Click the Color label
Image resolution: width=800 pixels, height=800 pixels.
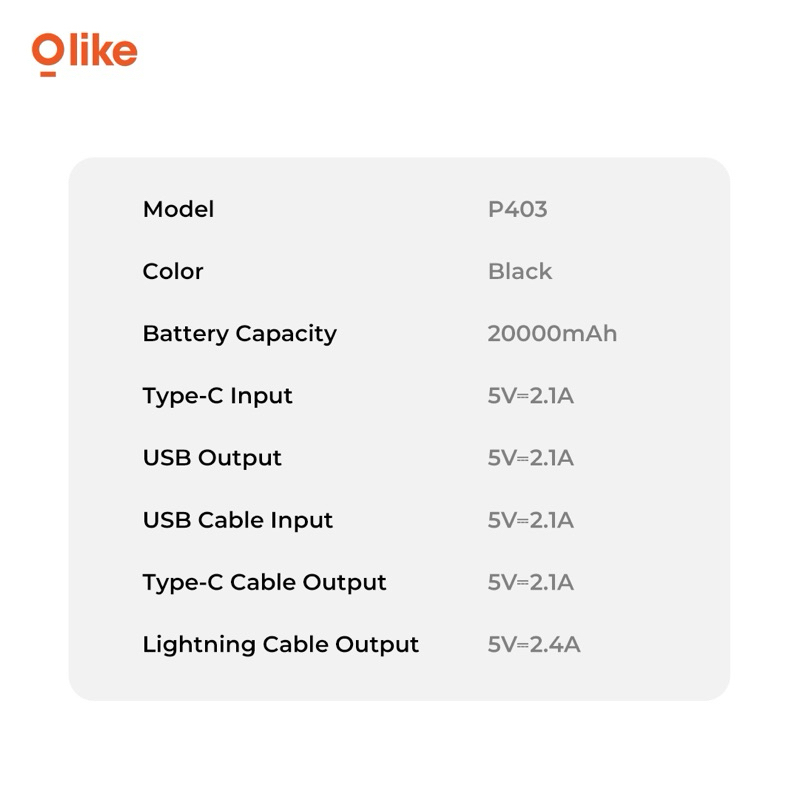(173, 271)
